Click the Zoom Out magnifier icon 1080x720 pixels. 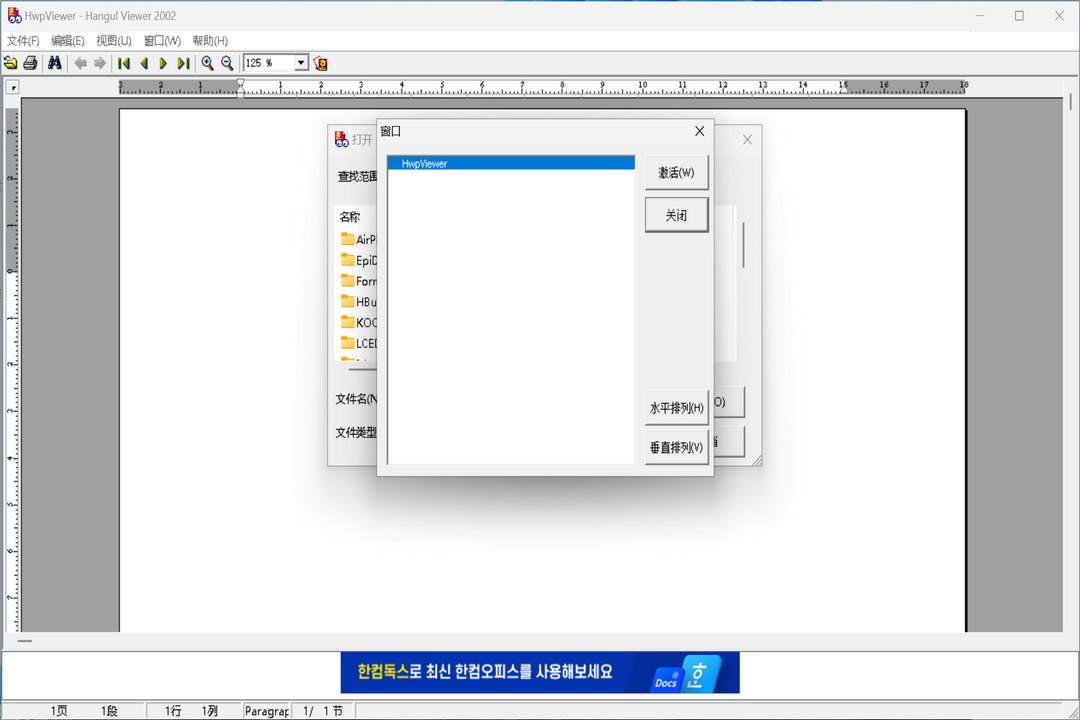click(227, 62)
